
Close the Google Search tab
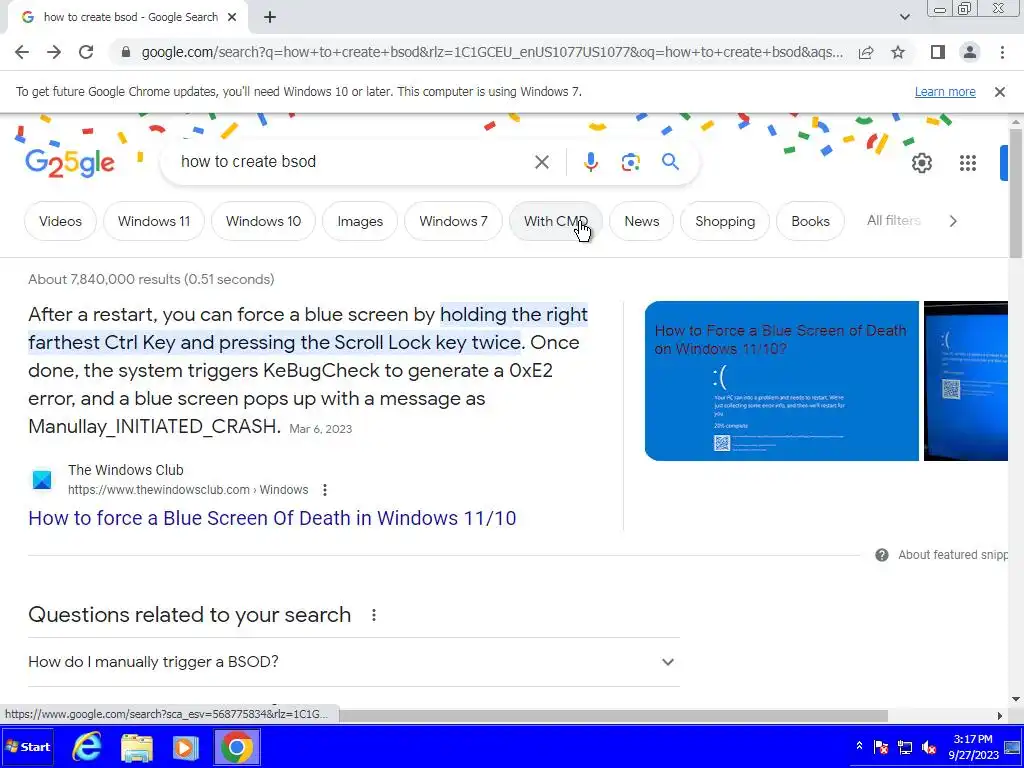click(232, 18)
